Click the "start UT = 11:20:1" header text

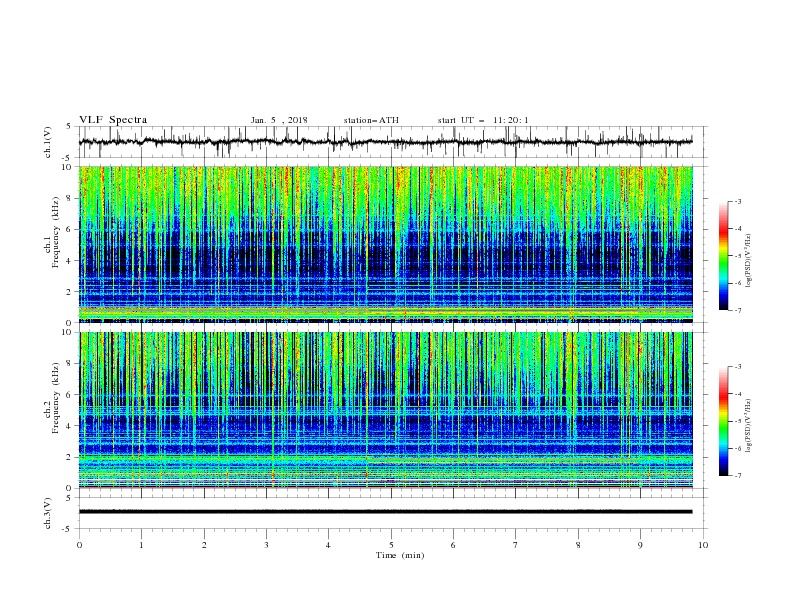point(483,120)
